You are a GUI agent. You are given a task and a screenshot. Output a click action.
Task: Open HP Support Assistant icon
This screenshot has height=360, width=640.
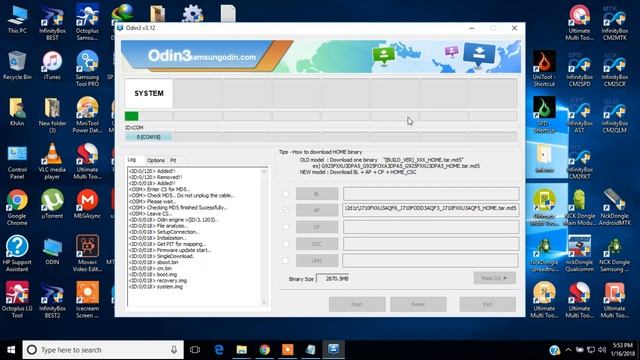[17, 254]
